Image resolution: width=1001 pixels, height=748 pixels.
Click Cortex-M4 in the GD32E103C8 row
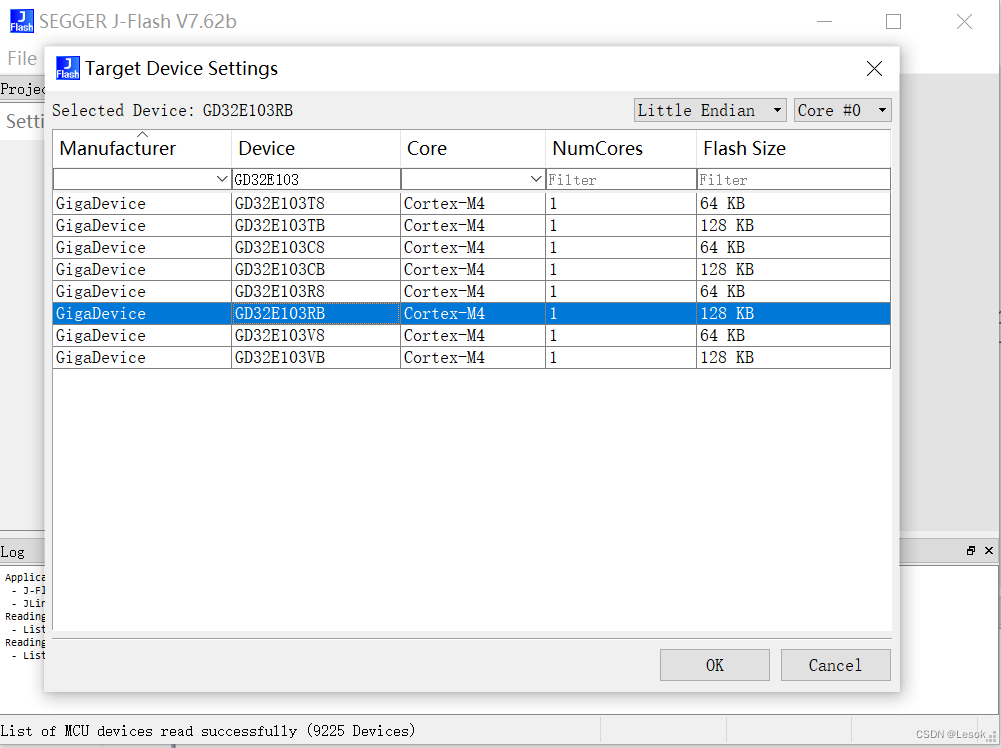point(444,248)
